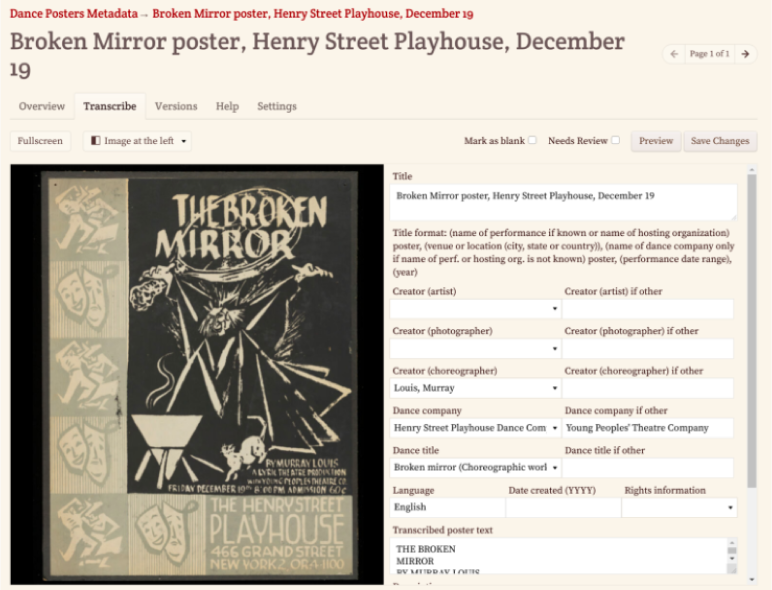Open the Versions tab
Image resolution: width=772 pixels, height=590 pixels.
click(x=176, y=106)
